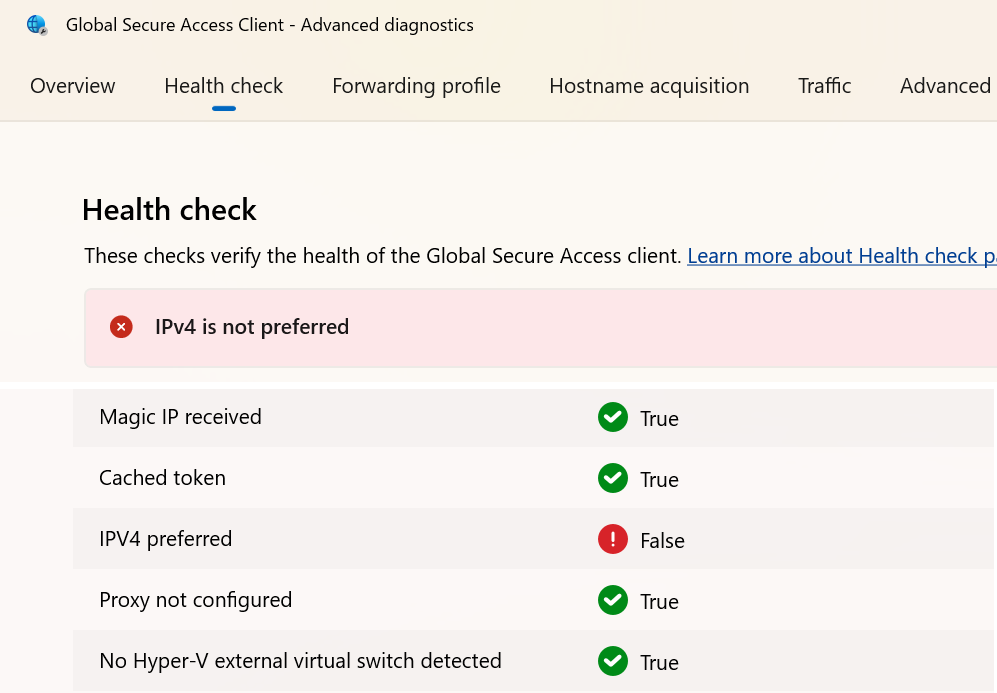Click the red error icon in banner
This screenshot has width=997, height=693.
point(121,327)
